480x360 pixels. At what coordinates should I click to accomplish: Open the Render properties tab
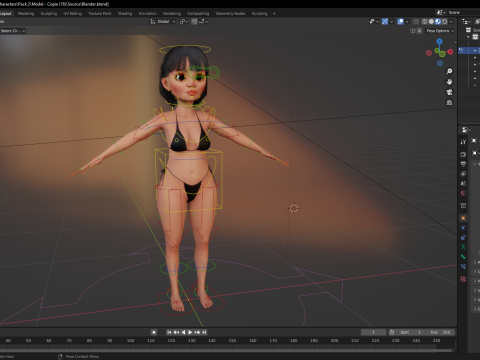463,154
